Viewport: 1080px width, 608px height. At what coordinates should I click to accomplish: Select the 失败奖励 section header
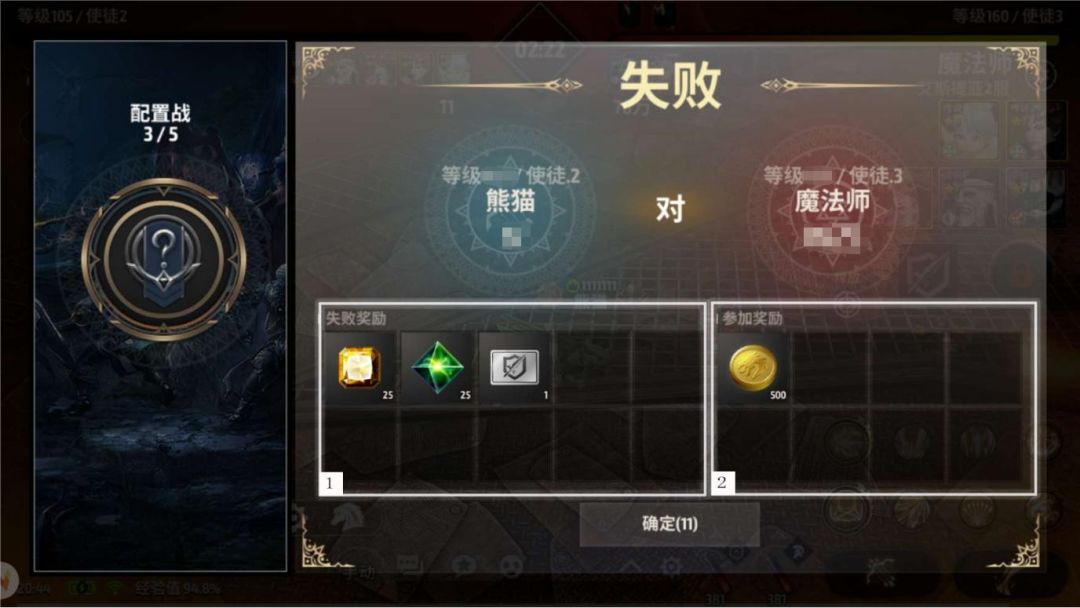tap(355, 318)
